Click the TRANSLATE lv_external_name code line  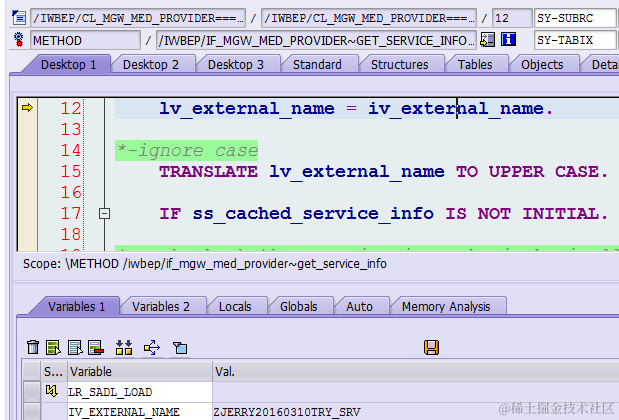(383, 172)
